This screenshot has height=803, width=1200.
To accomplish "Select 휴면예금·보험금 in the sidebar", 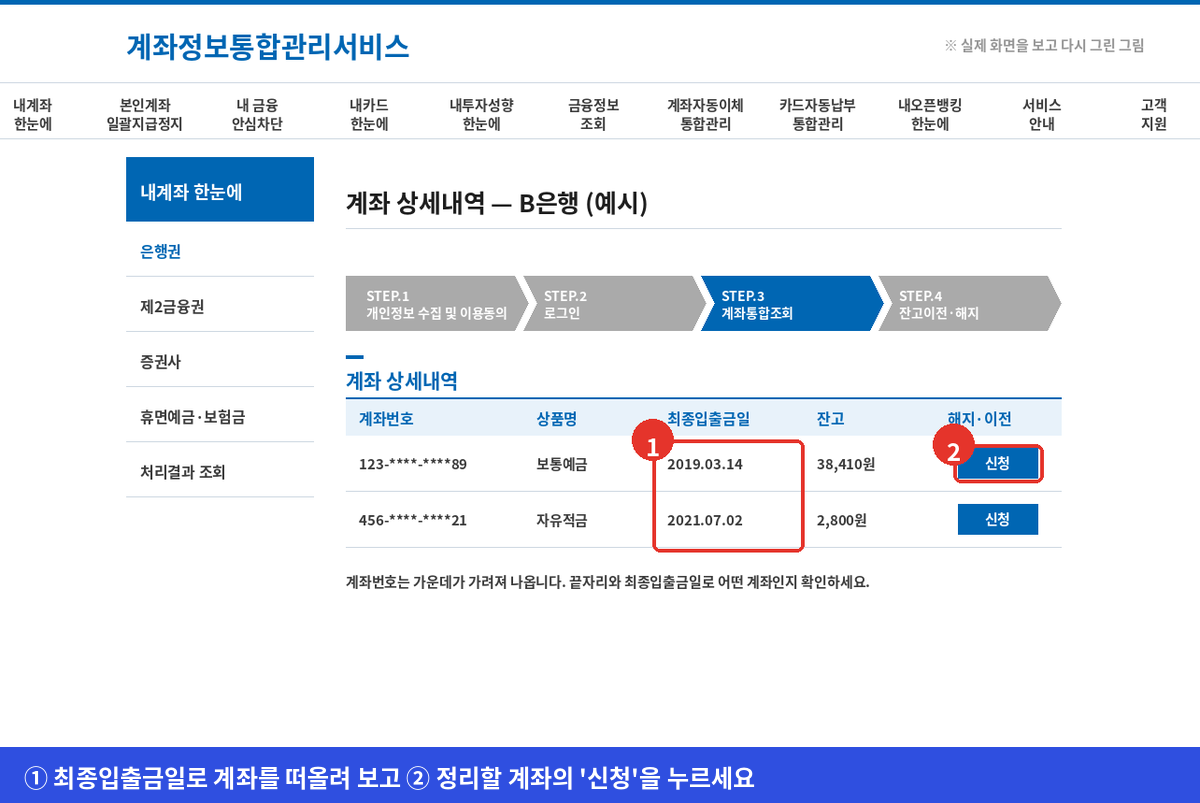I will (220, 417).
